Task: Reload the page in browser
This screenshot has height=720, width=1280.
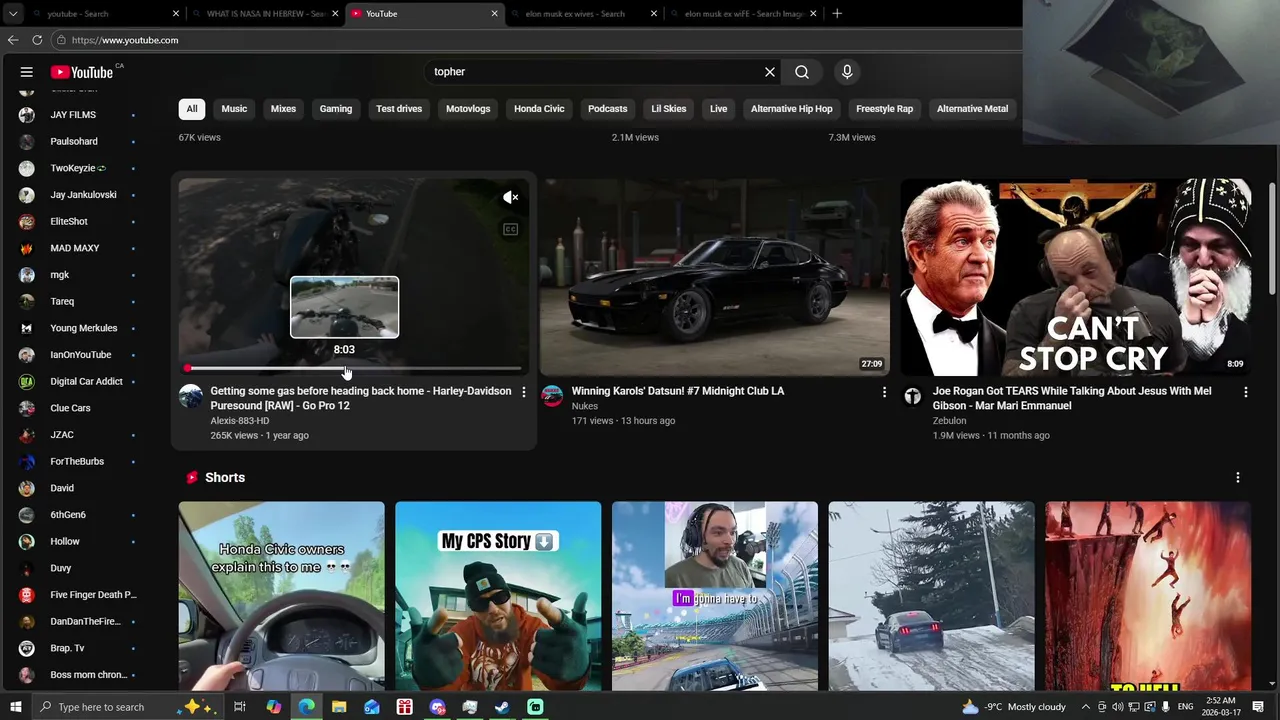Action: tap(37, 40)
